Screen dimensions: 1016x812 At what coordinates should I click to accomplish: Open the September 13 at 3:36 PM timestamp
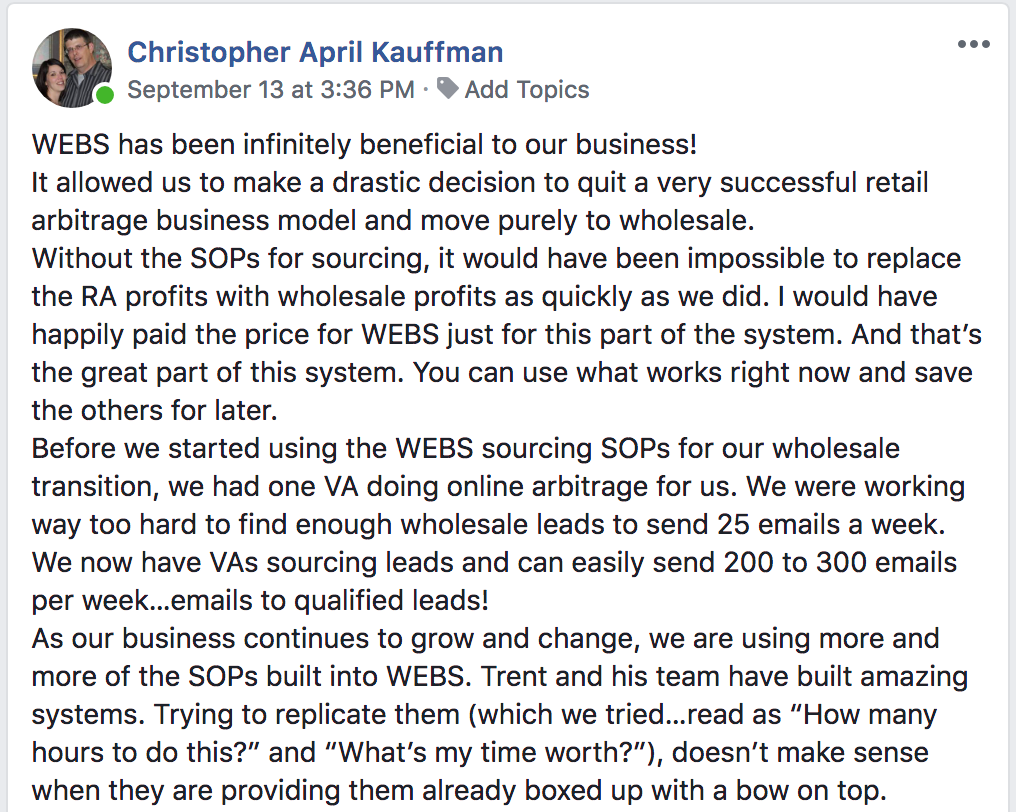point(270,90)
